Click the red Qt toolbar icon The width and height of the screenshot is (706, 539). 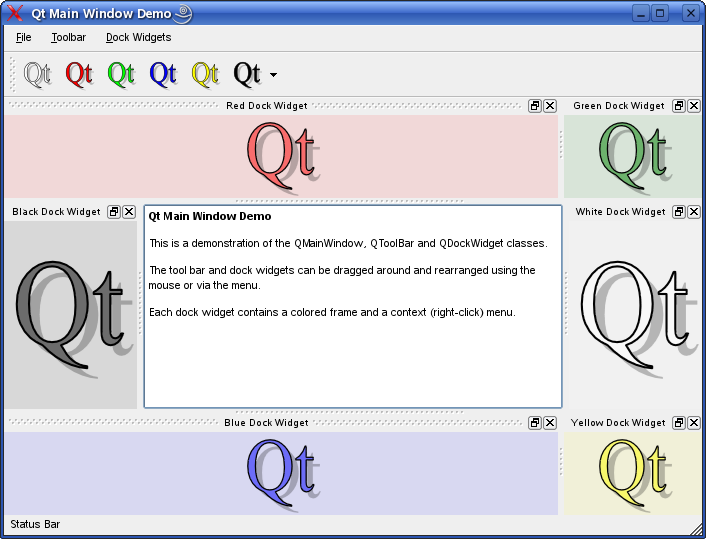(79, 74)
